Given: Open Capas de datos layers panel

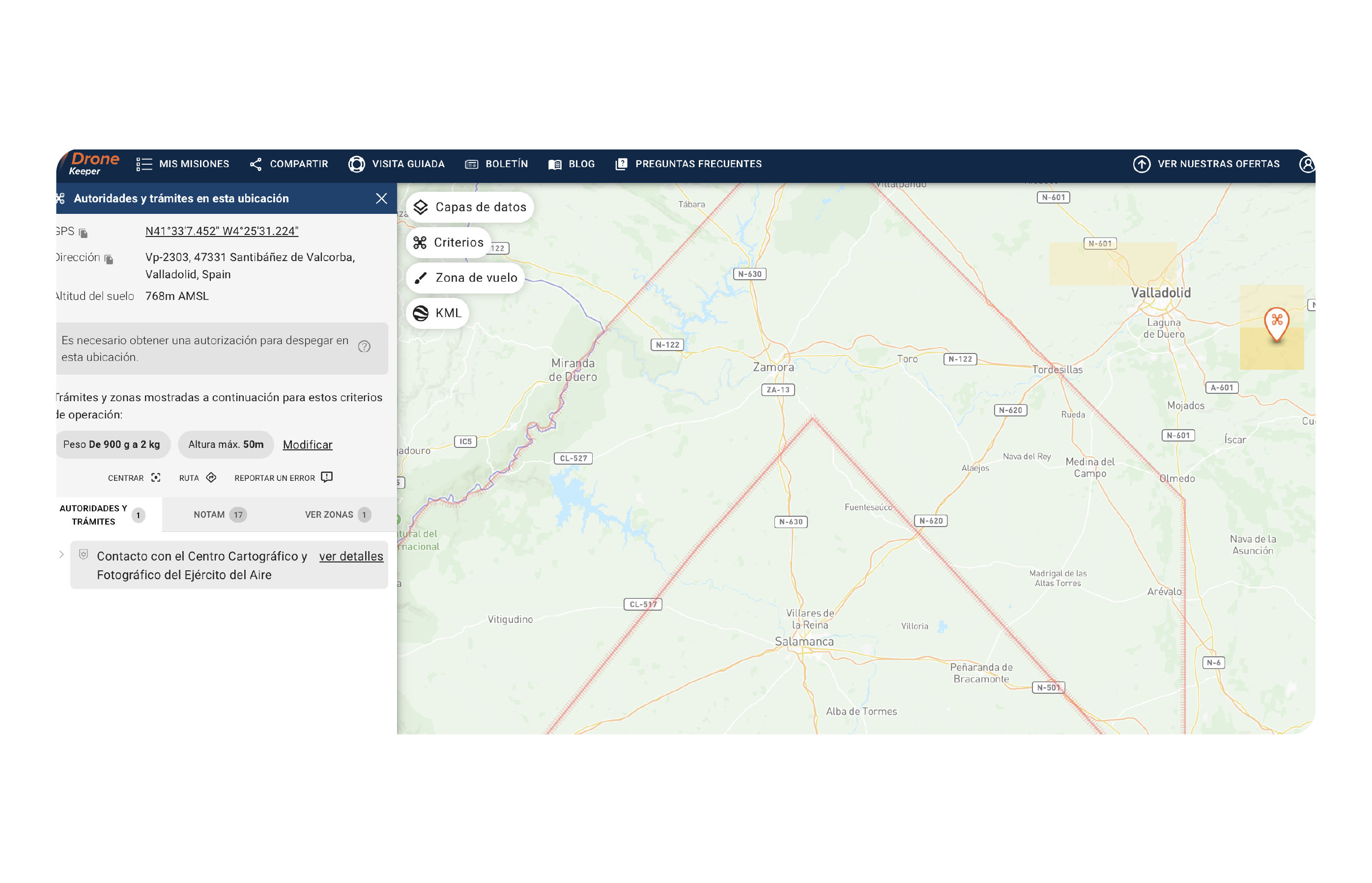Looking at the screenshot, I should [x=469, y=207].
